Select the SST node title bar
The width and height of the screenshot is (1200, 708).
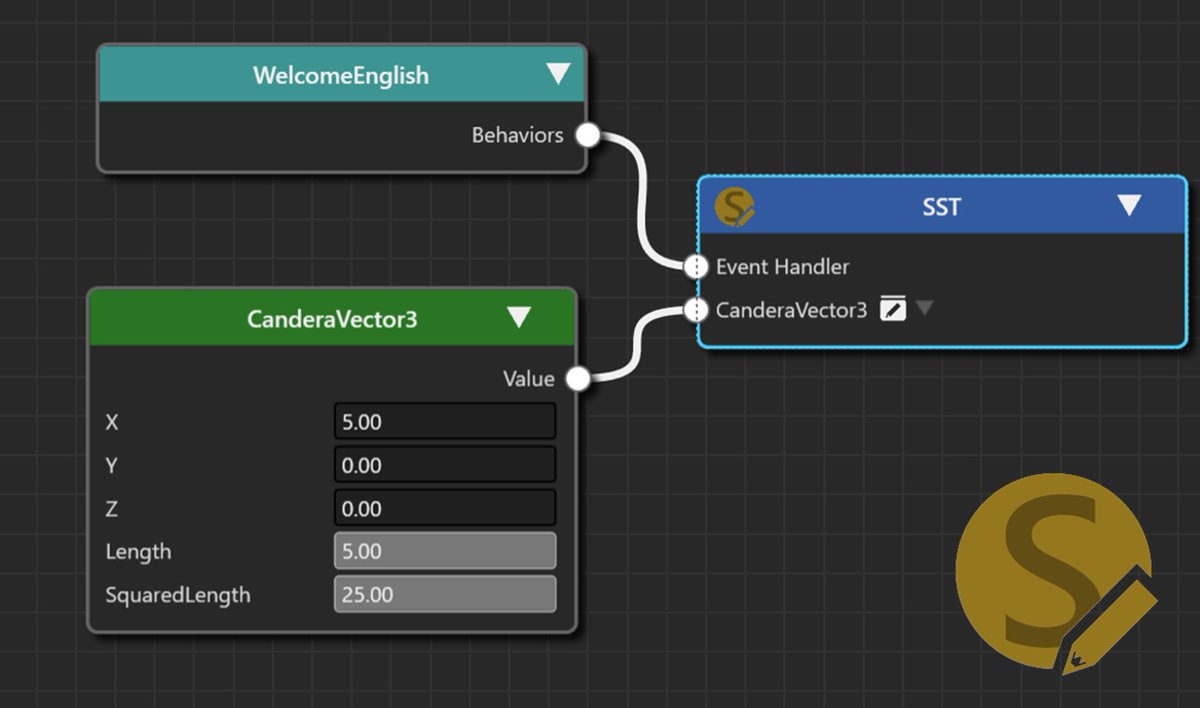click(940, 207)
